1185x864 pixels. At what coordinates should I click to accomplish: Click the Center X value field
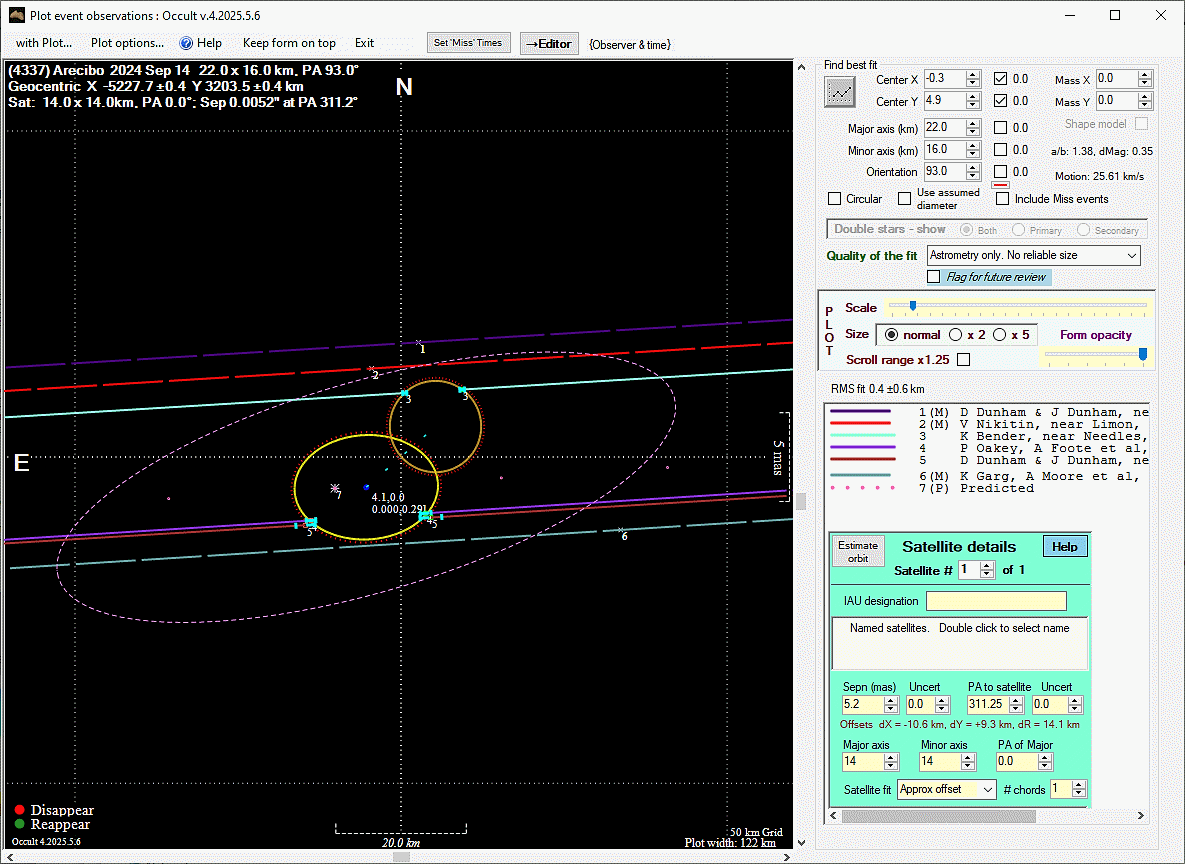click(x=945, y=79)
